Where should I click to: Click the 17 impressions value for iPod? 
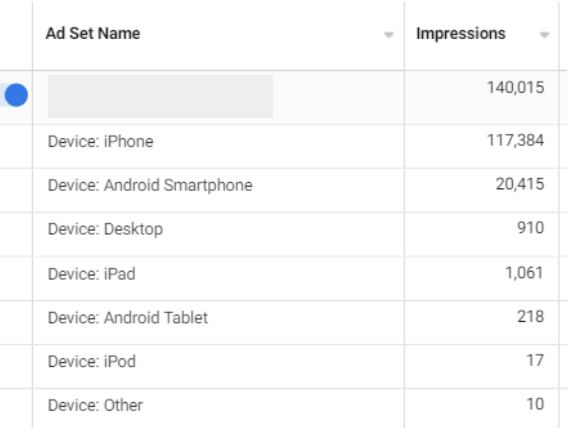pyautogui.click(x=535, y=361)
